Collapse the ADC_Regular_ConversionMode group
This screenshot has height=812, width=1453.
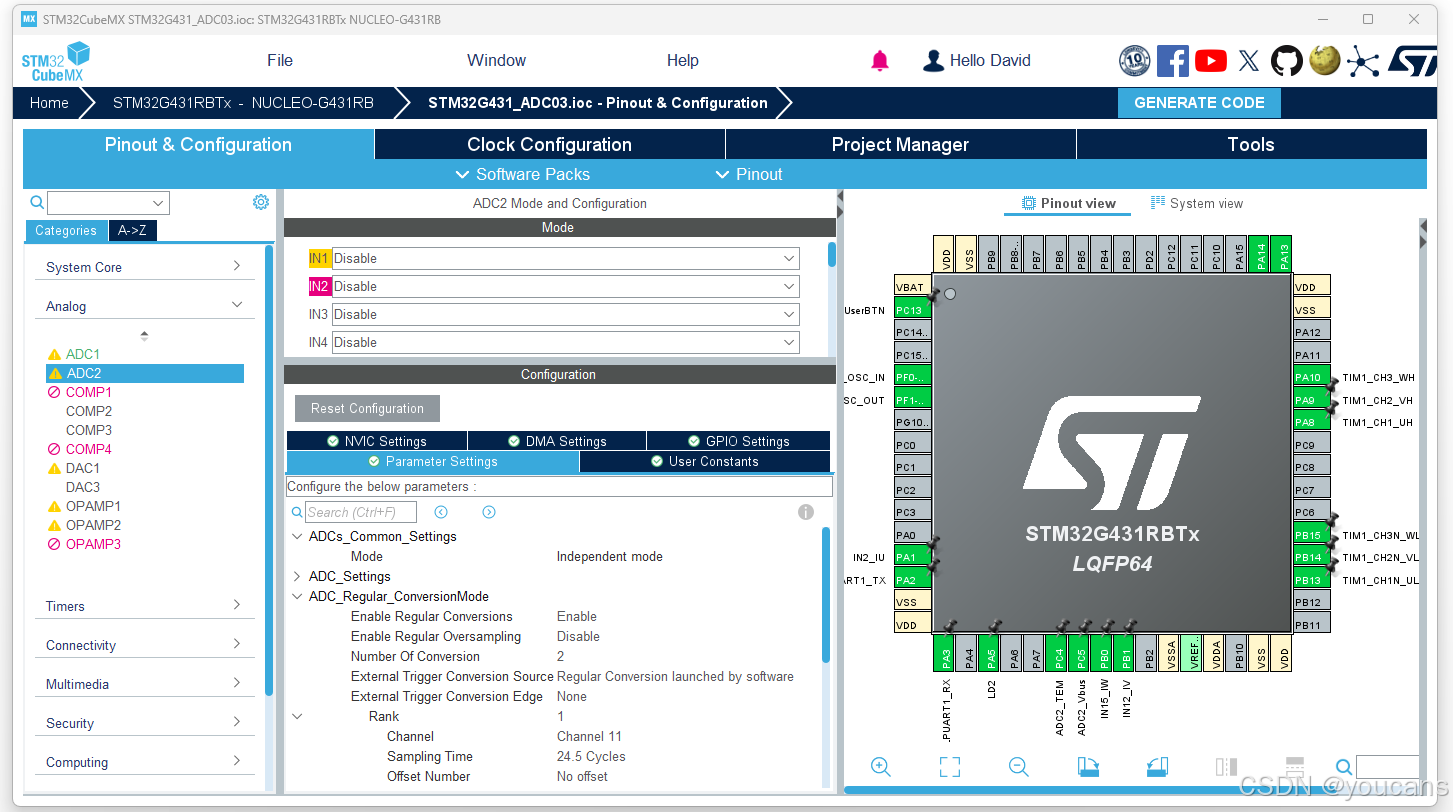point(297,596)
